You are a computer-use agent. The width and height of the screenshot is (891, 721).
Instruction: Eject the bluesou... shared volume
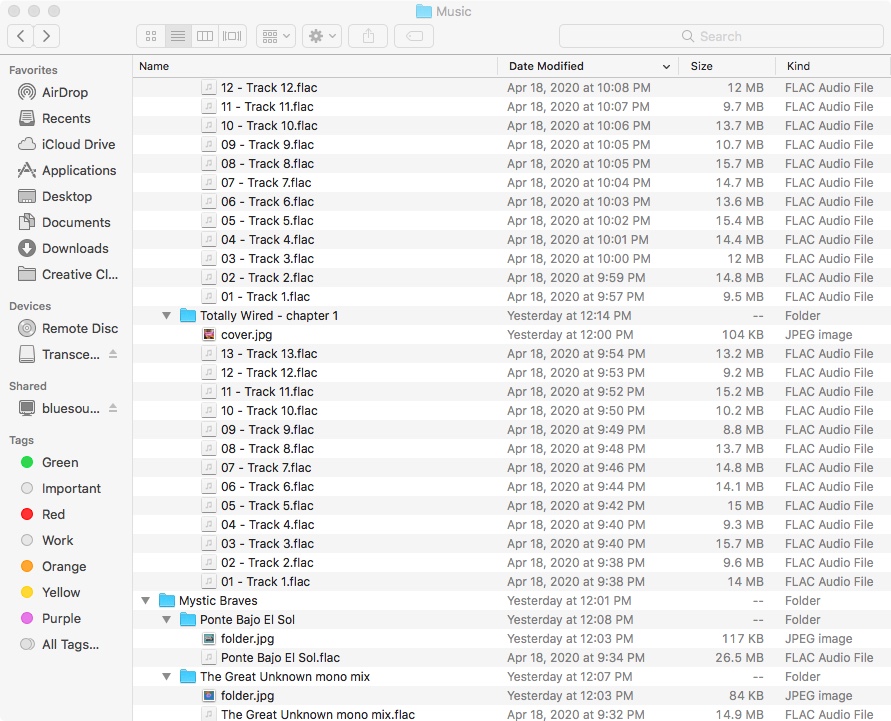[113, 409]
